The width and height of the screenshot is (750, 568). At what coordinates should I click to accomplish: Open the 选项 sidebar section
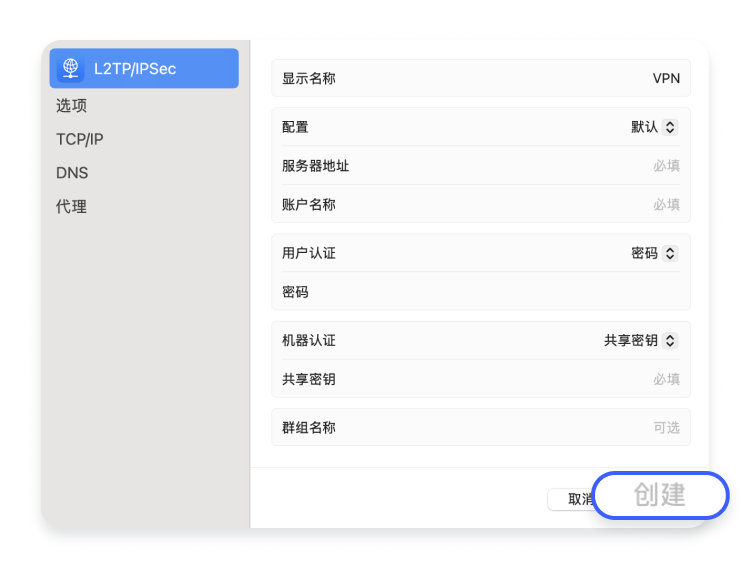[71, 106]
